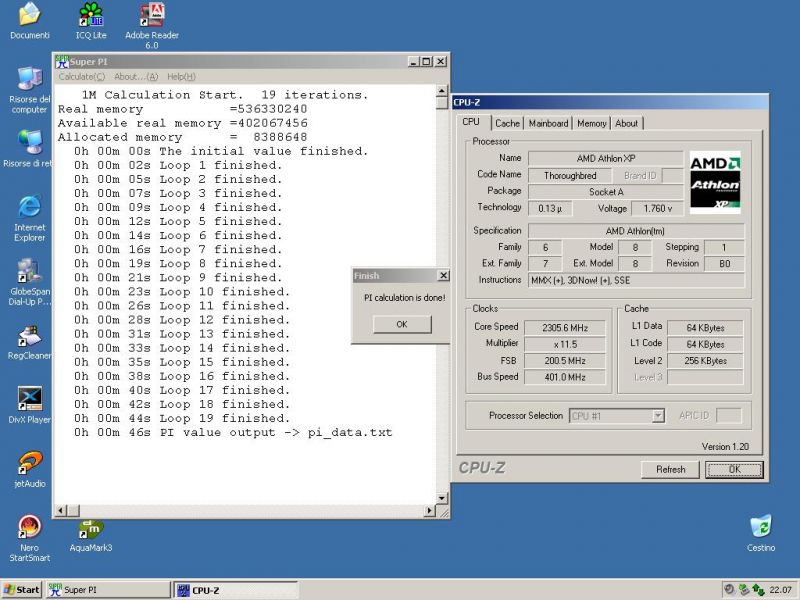This screenshot has width=800, height=600.
Task: Click the Package value Socket A
Action: click(606, 192)
